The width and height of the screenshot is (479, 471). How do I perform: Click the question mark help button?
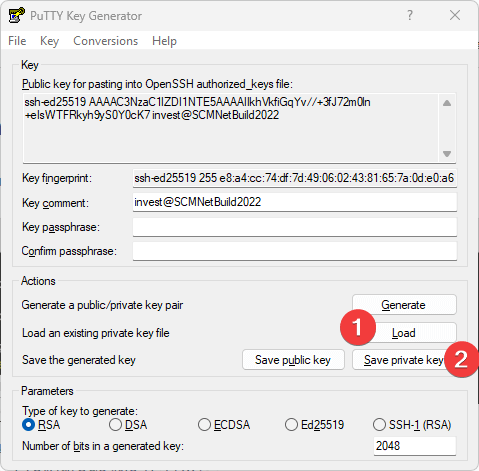(410, 15)
